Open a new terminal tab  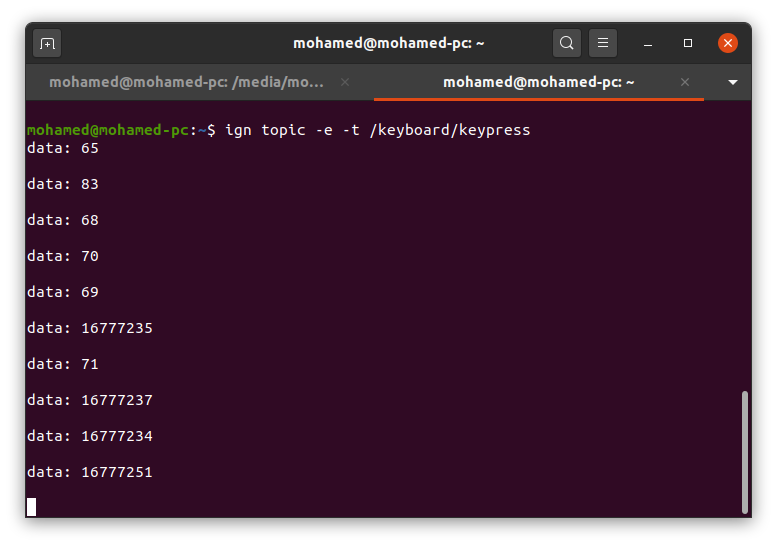coord(47,43)
